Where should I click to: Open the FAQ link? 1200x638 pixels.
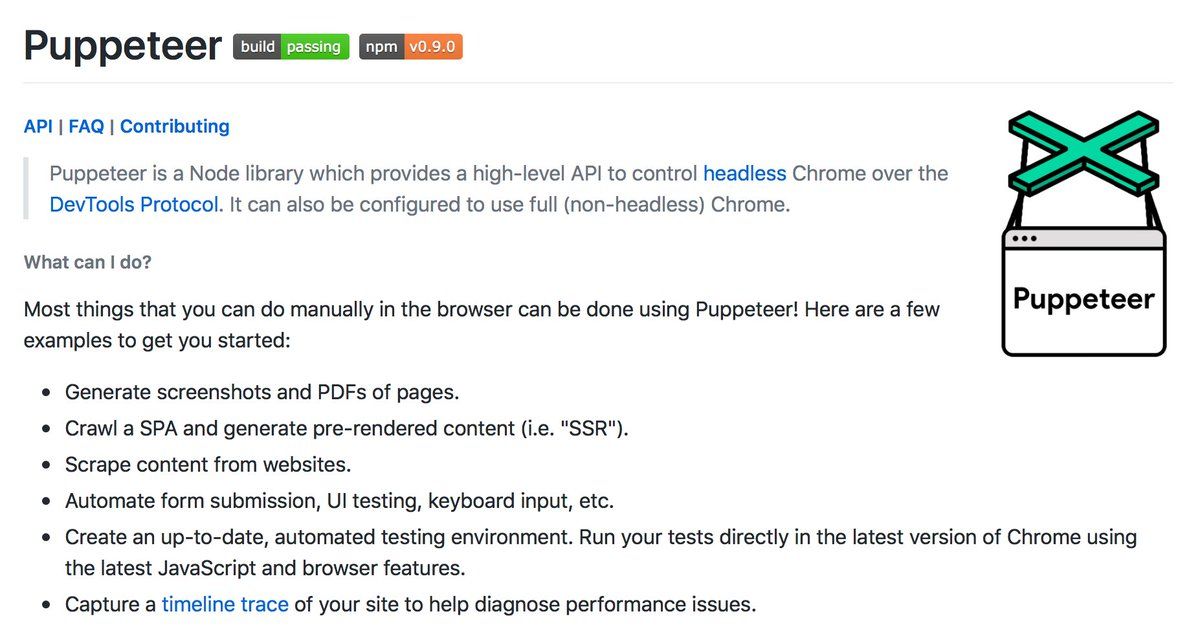86,127
